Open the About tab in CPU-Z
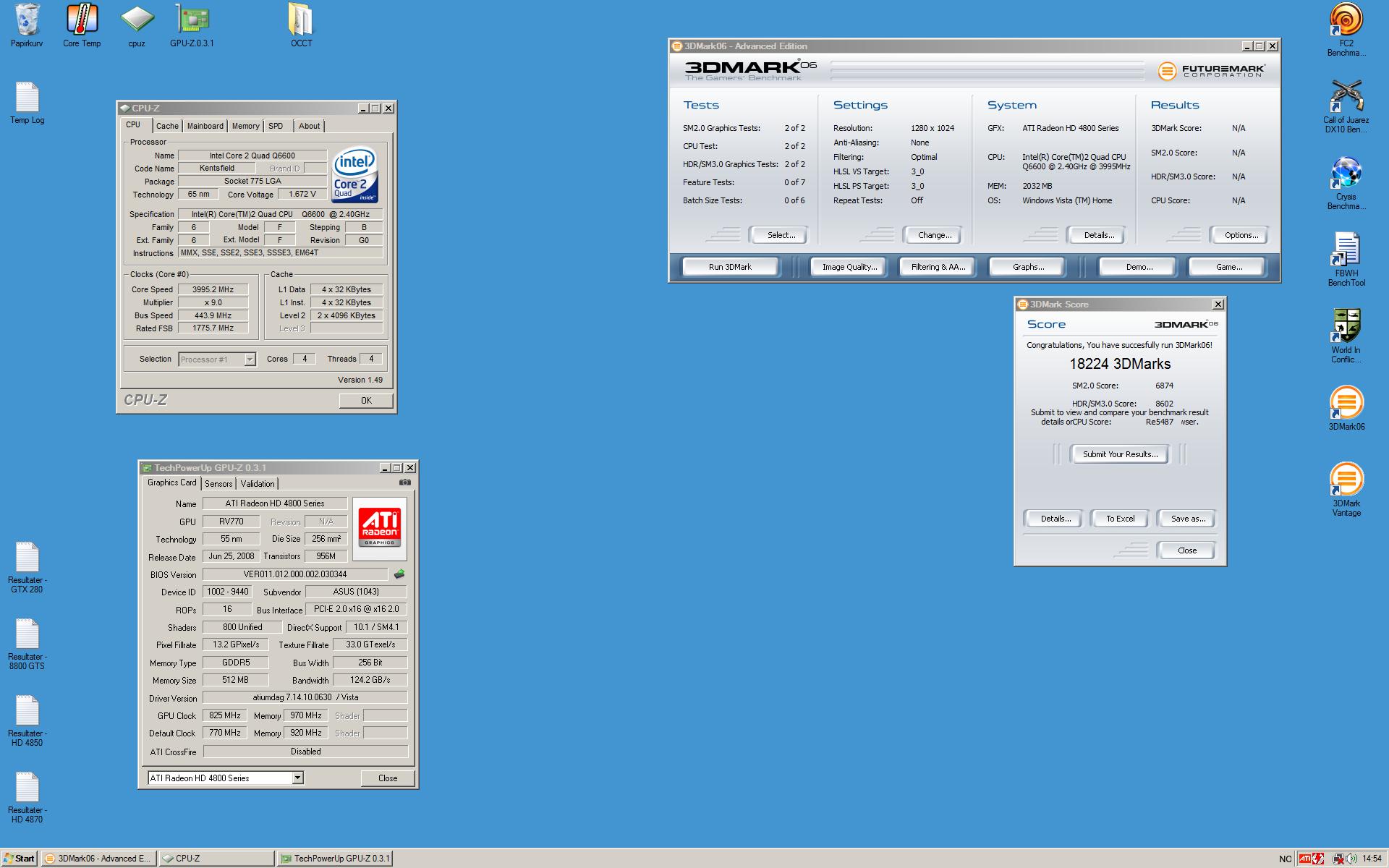Image resolution: width=1389 pixels, height=868 pixels. [309, 126]
